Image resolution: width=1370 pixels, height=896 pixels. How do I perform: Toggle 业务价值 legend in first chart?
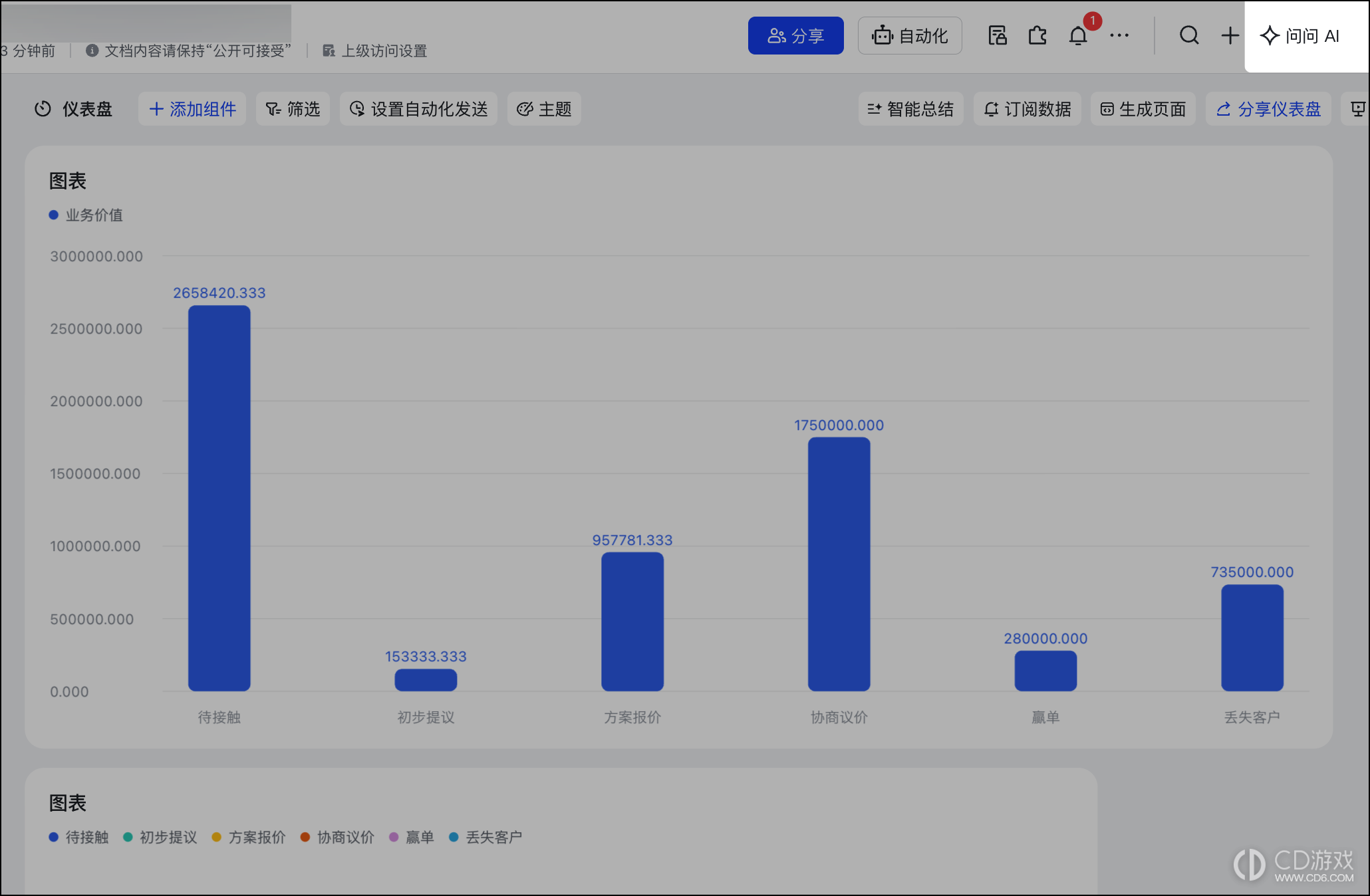tap(86, 215)
